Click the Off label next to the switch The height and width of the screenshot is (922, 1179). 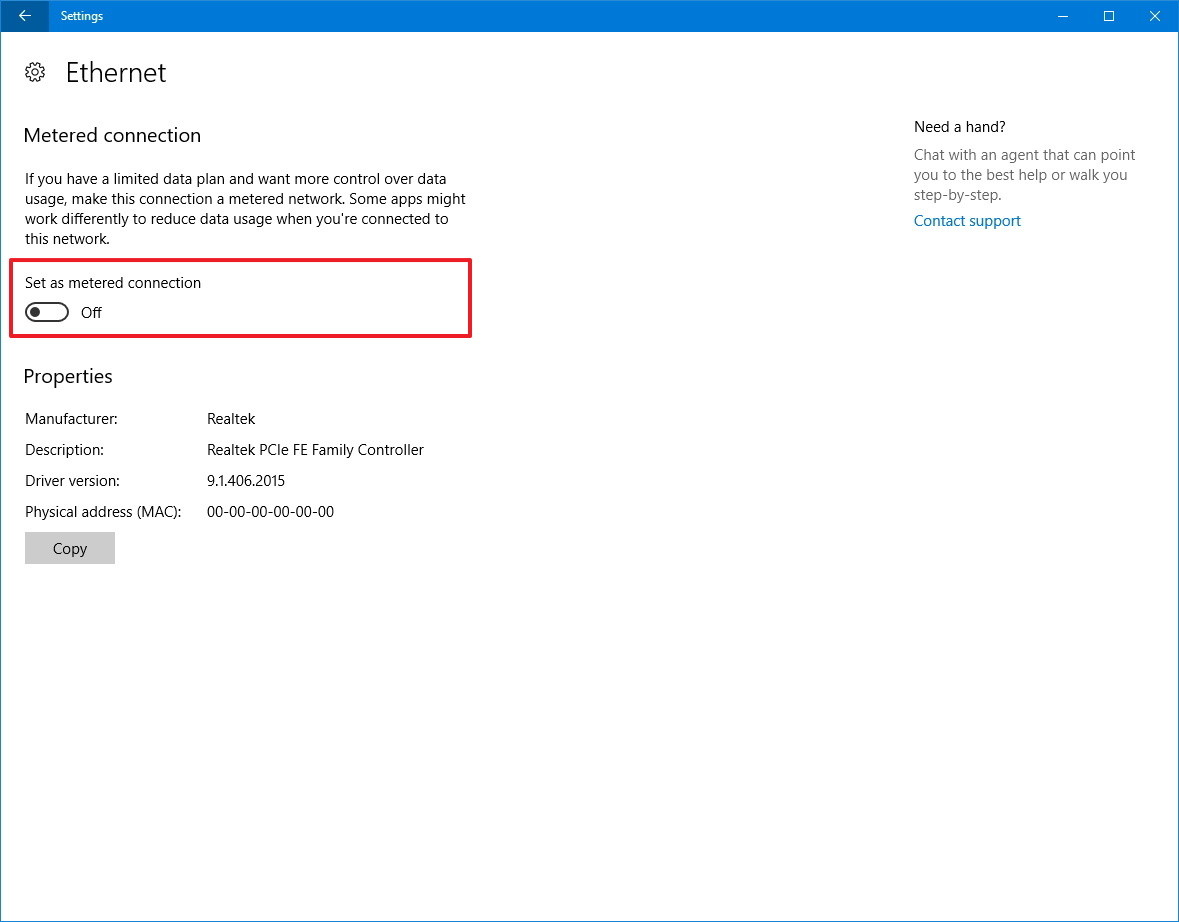[x=90, y=312]
